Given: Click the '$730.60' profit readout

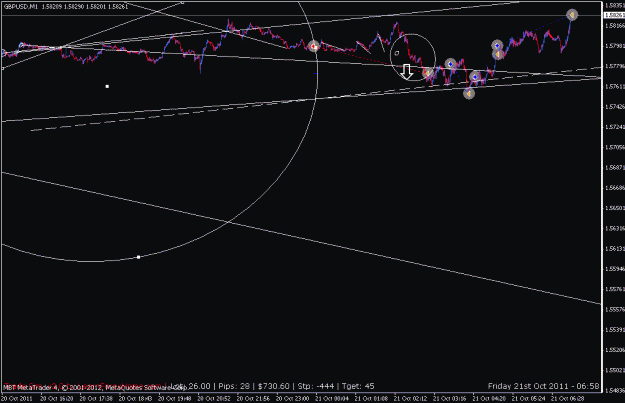Looking at the screenshot, I should pos(273,386).
